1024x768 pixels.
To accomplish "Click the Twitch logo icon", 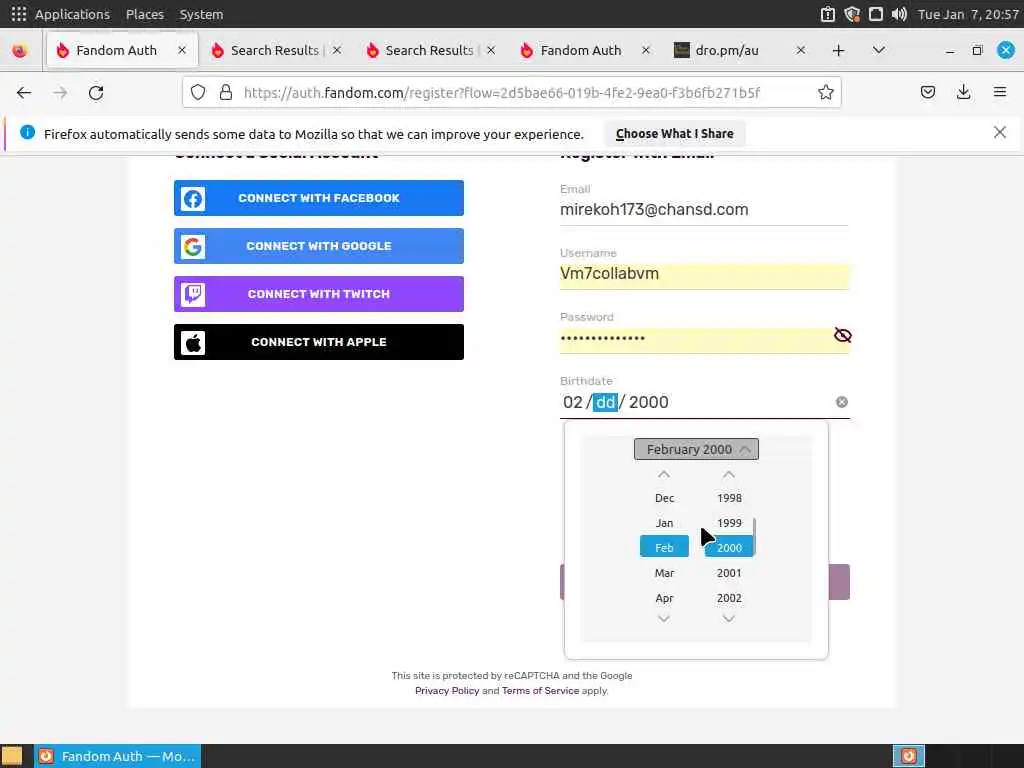I will [x=193, y=295].
